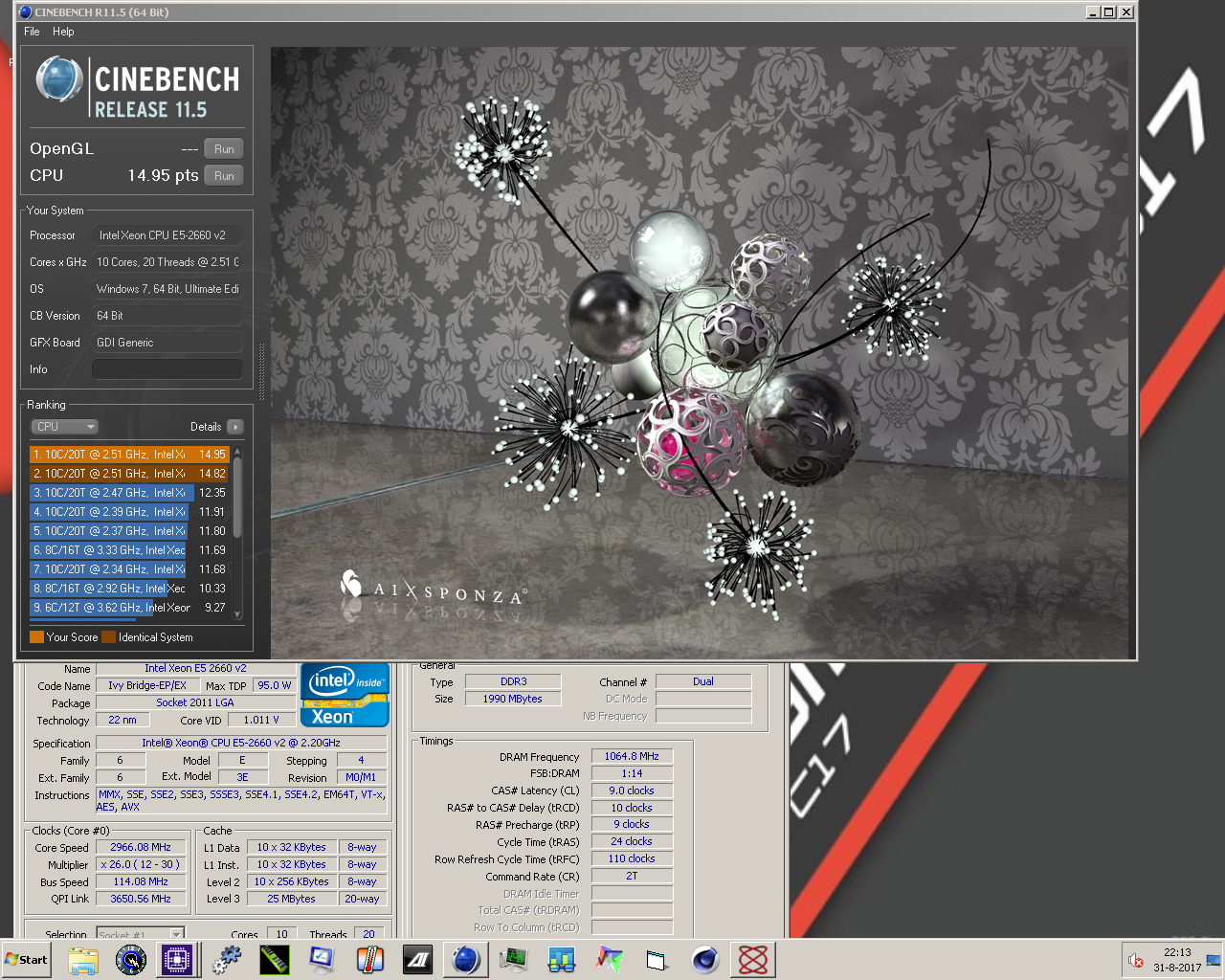Open the Selection Socket #1 dropdown in CPU-Z
Image resolution: width=1225 pixels, height=980 pixels.
(x=141, y=935)
